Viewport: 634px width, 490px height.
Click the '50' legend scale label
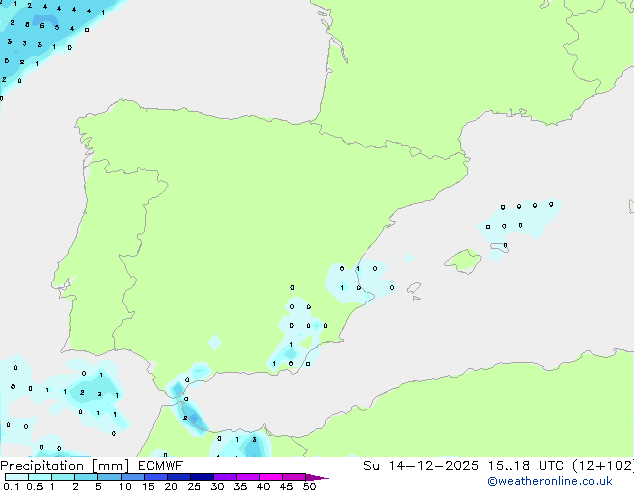click(x=309, y=486)
